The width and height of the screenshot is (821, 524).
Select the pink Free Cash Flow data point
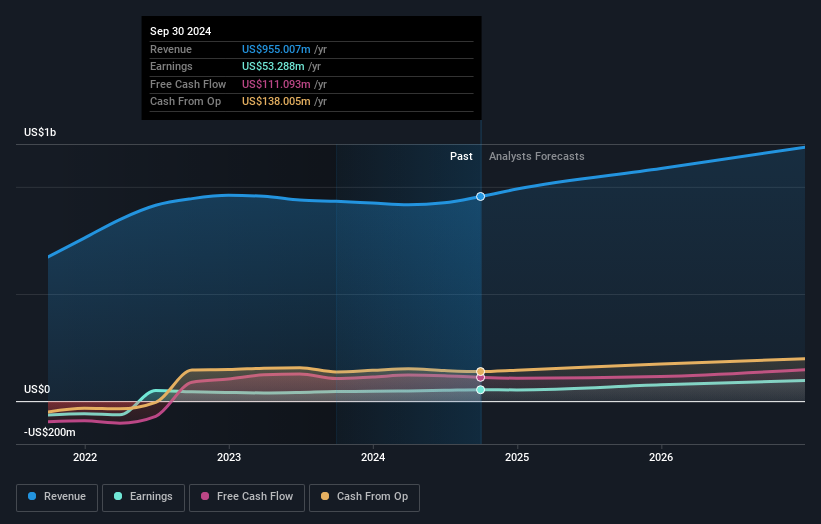(x=480, y=377)
